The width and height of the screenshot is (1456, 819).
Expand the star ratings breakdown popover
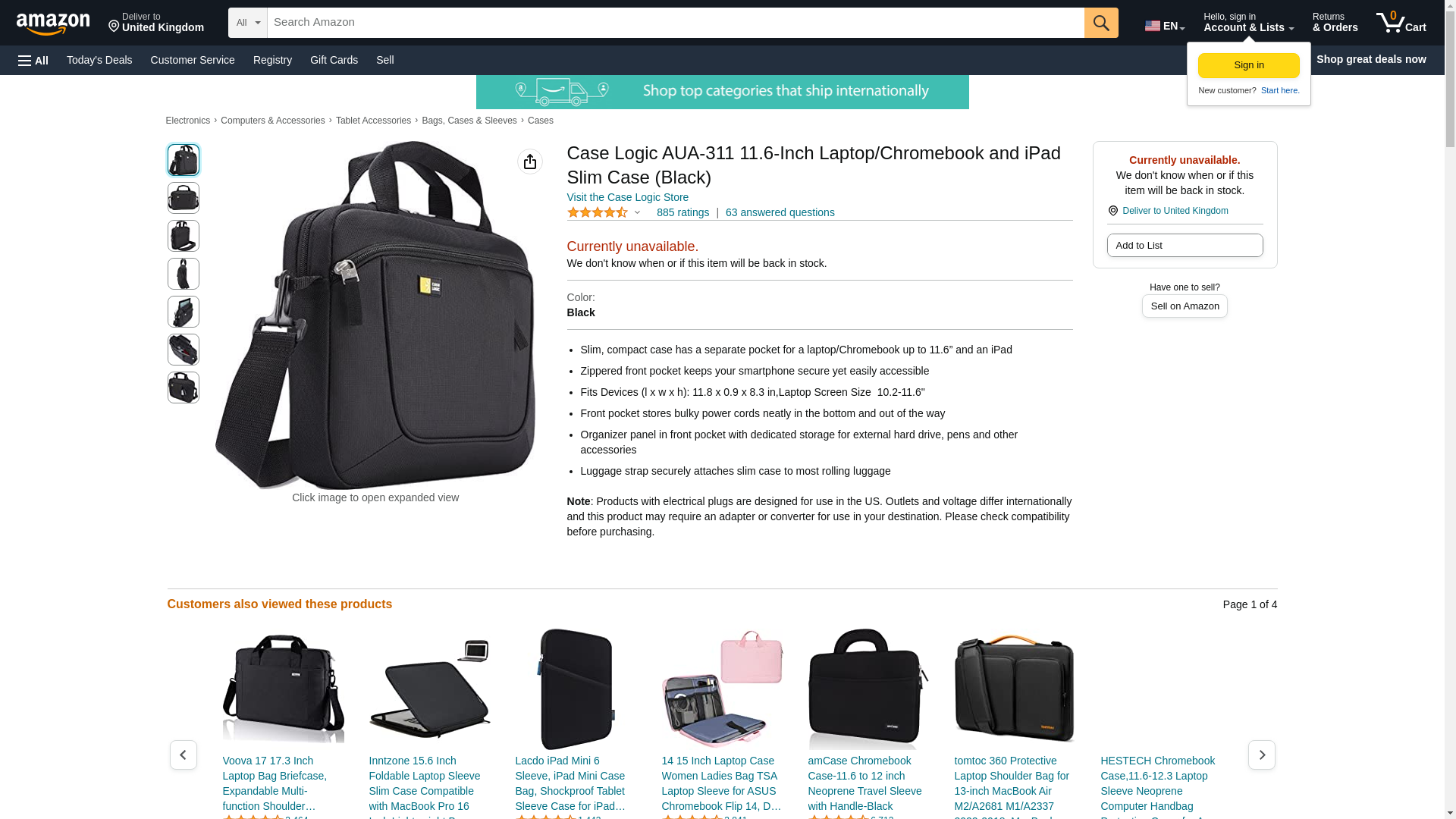coord(637,212)
